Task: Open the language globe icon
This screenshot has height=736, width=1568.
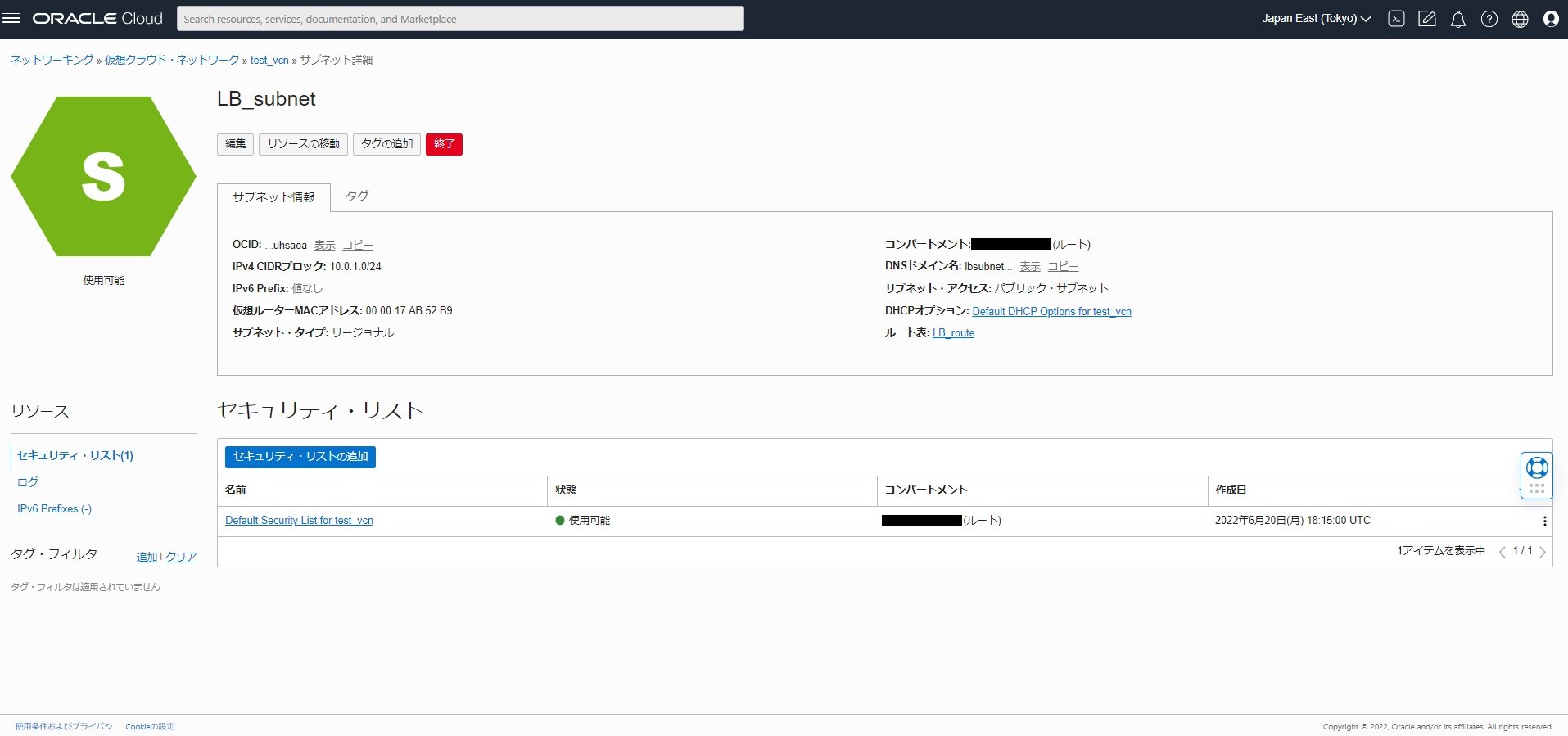Action: click(x=1520, y=19)
